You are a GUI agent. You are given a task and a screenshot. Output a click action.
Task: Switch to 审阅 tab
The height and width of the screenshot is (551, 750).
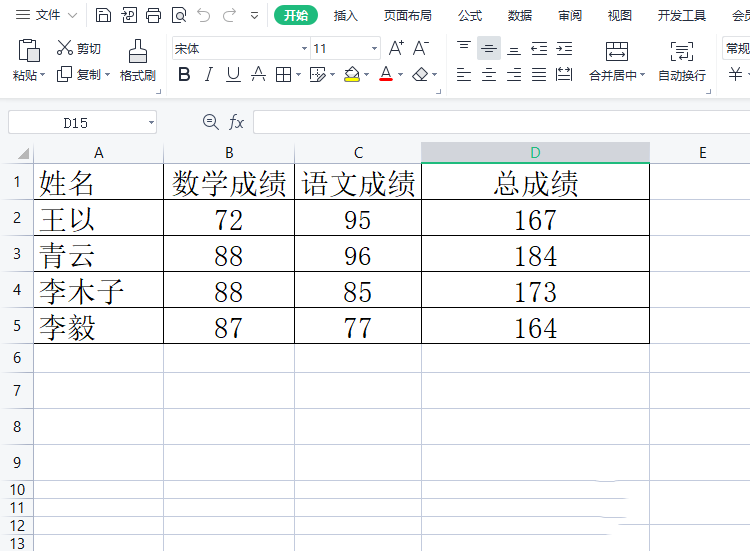(570, 16)
